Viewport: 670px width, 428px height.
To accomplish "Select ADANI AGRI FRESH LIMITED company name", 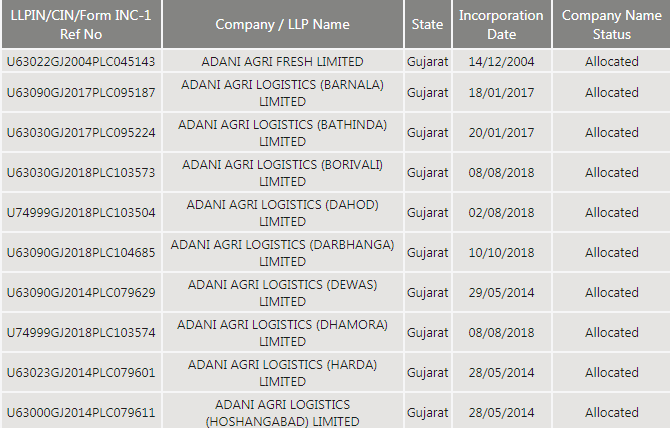I will [x=282, y=61].
